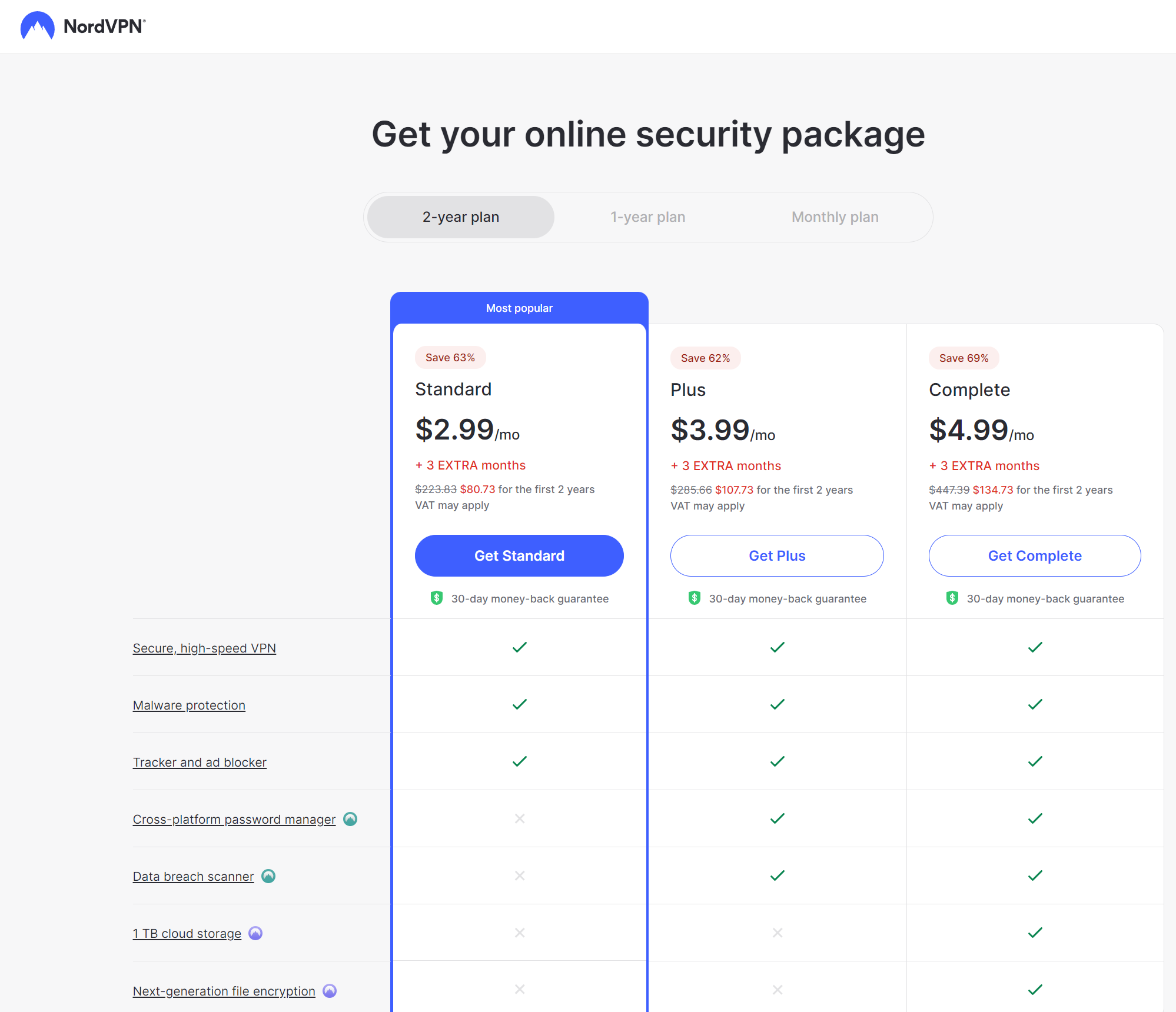Screen dimensions: 1176x1012
Task: Open the Malware protection feature link
Action: pos(189,705)
